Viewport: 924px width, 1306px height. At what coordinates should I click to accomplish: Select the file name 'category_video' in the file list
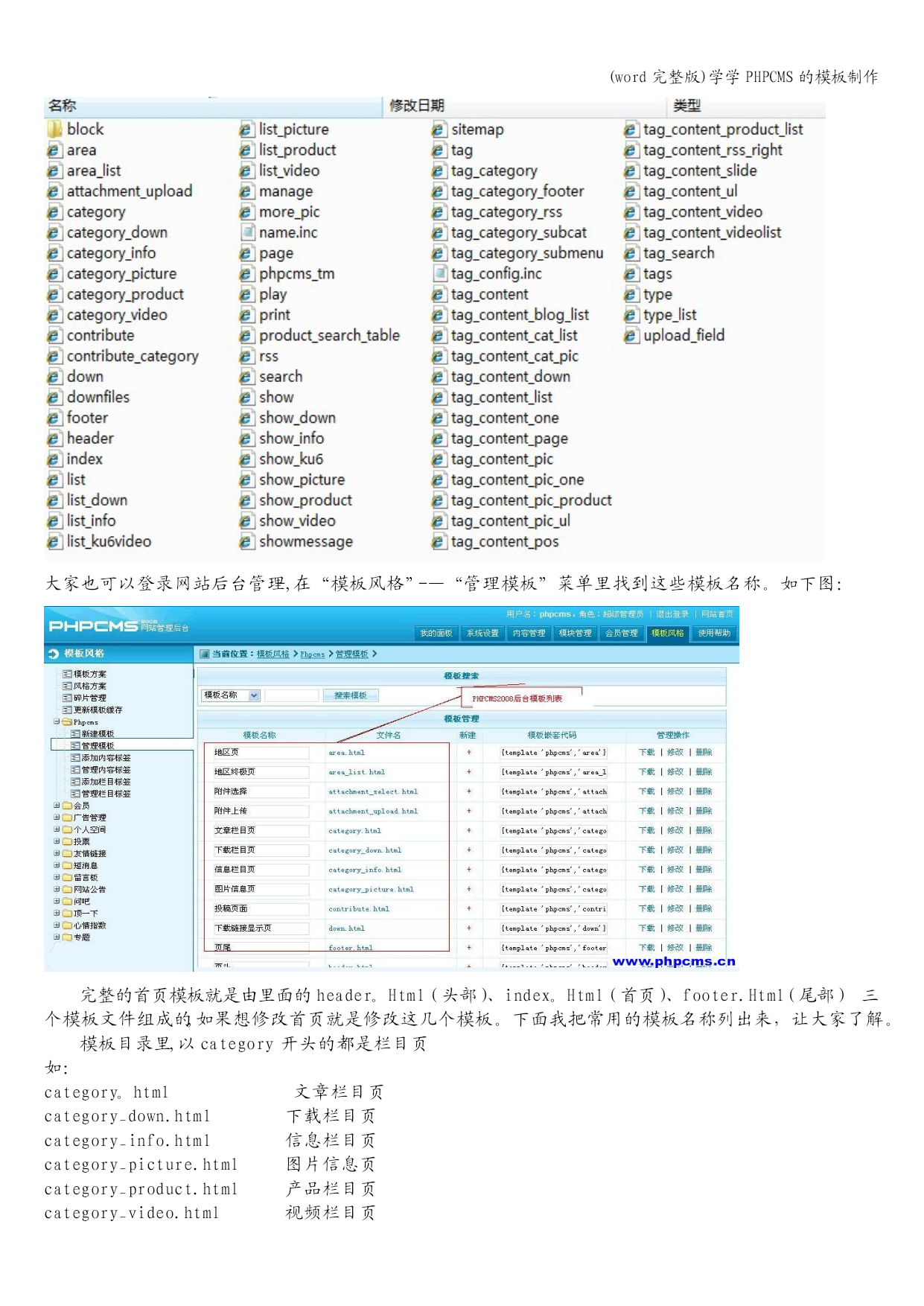[117, 315]
